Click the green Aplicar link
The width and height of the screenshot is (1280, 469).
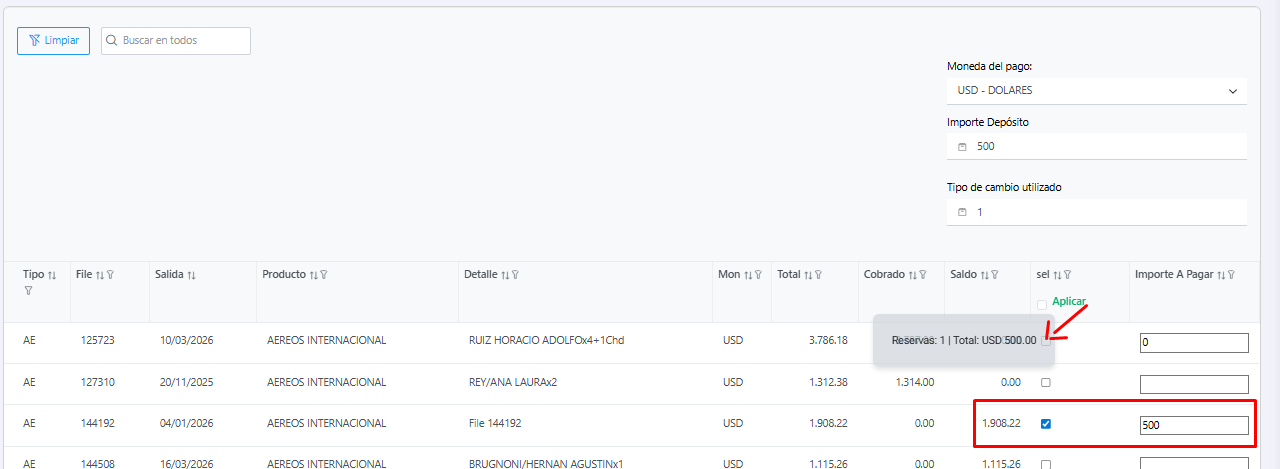pos(1068,301)
